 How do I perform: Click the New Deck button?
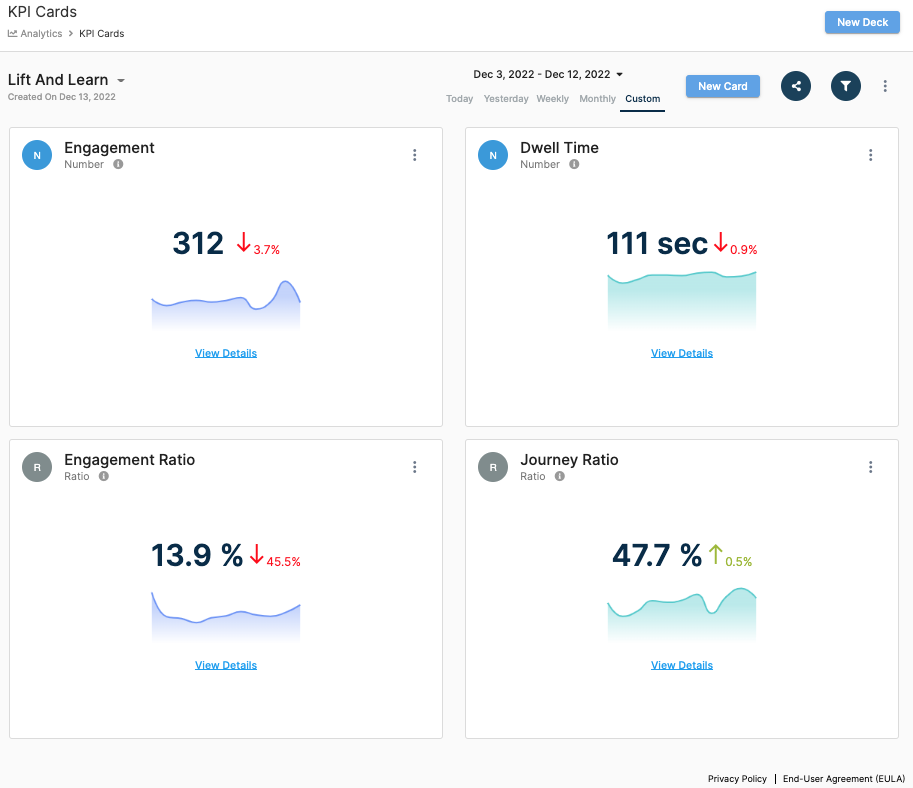pyautogui.click(x=862, y=22)
